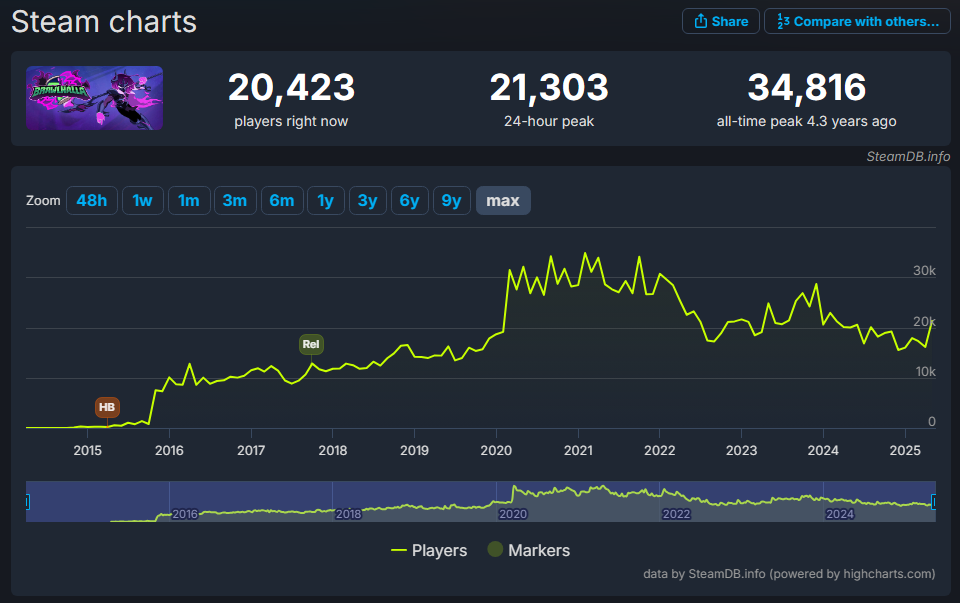
Task: Select the 1m zoom range
Action: coord(189,201)
